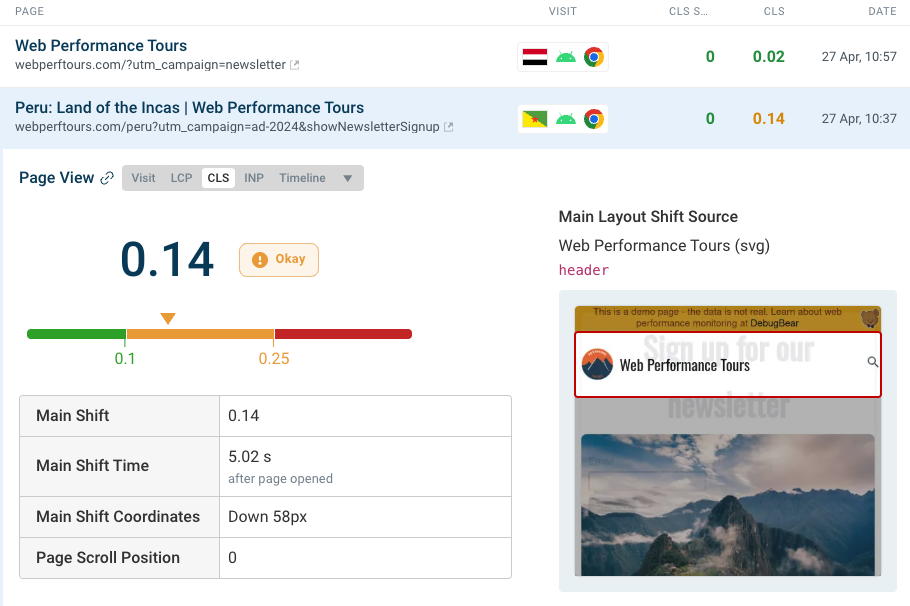Click Main Shift Coordinates label cell

120,517
